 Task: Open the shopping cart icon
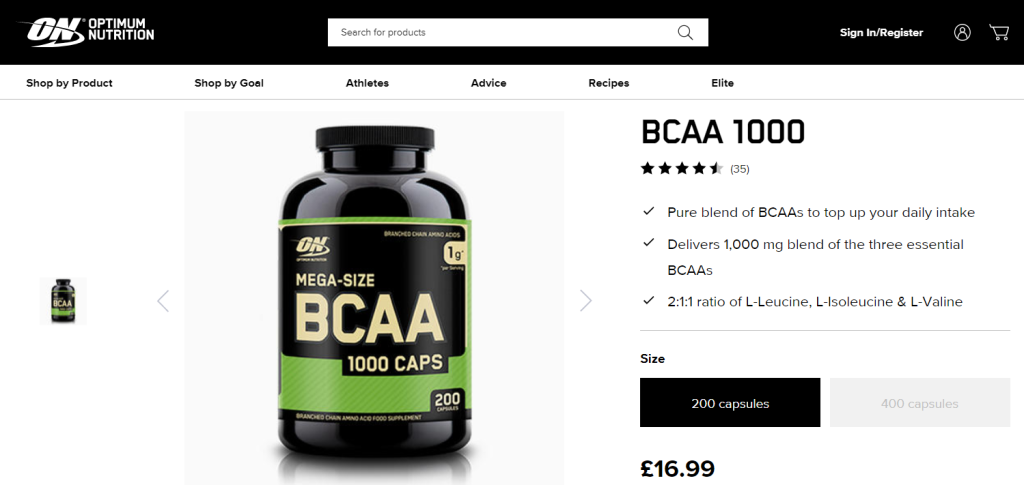click(999, 33)
